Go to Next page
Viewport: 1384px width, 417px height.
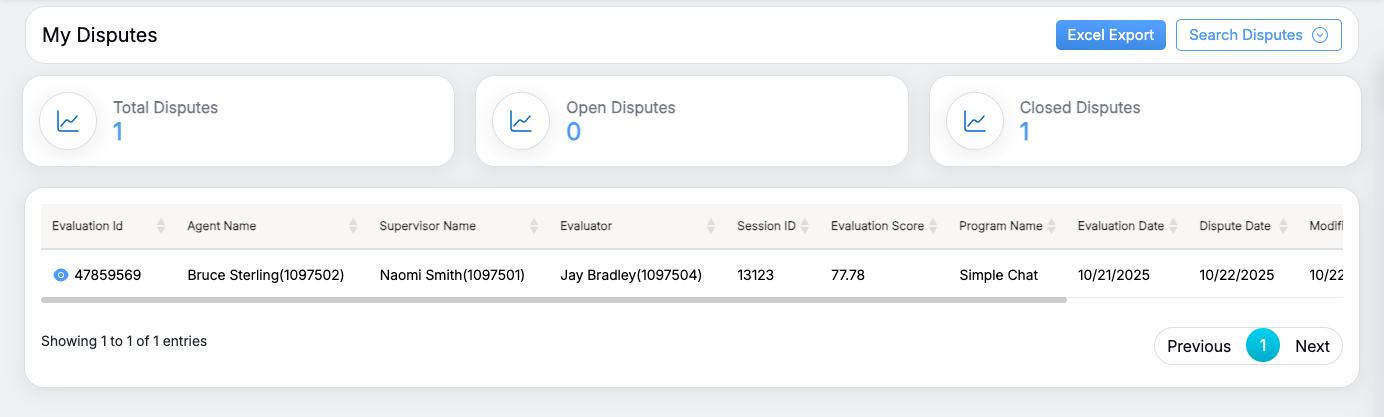click(1312, 346)
